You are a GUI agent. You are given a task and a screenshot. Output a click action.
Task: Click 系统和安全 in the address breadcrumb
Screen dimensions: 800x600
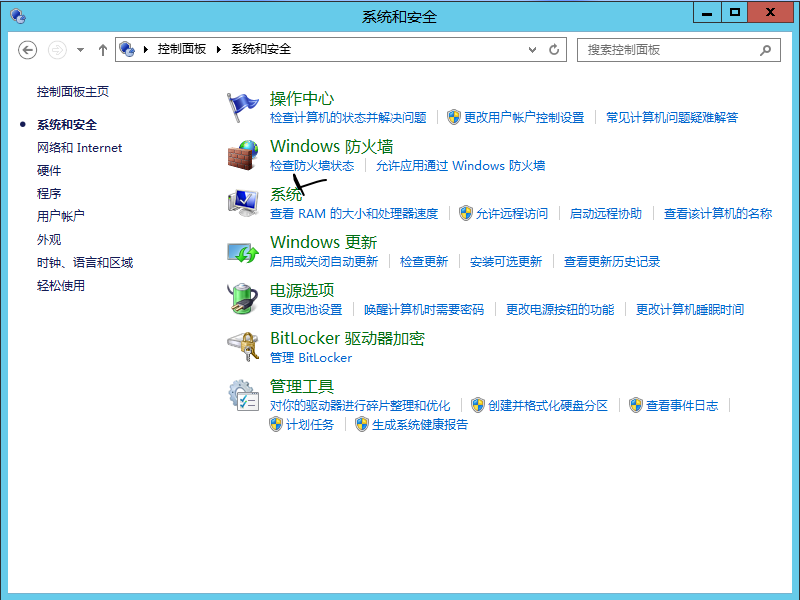(261, 49)
